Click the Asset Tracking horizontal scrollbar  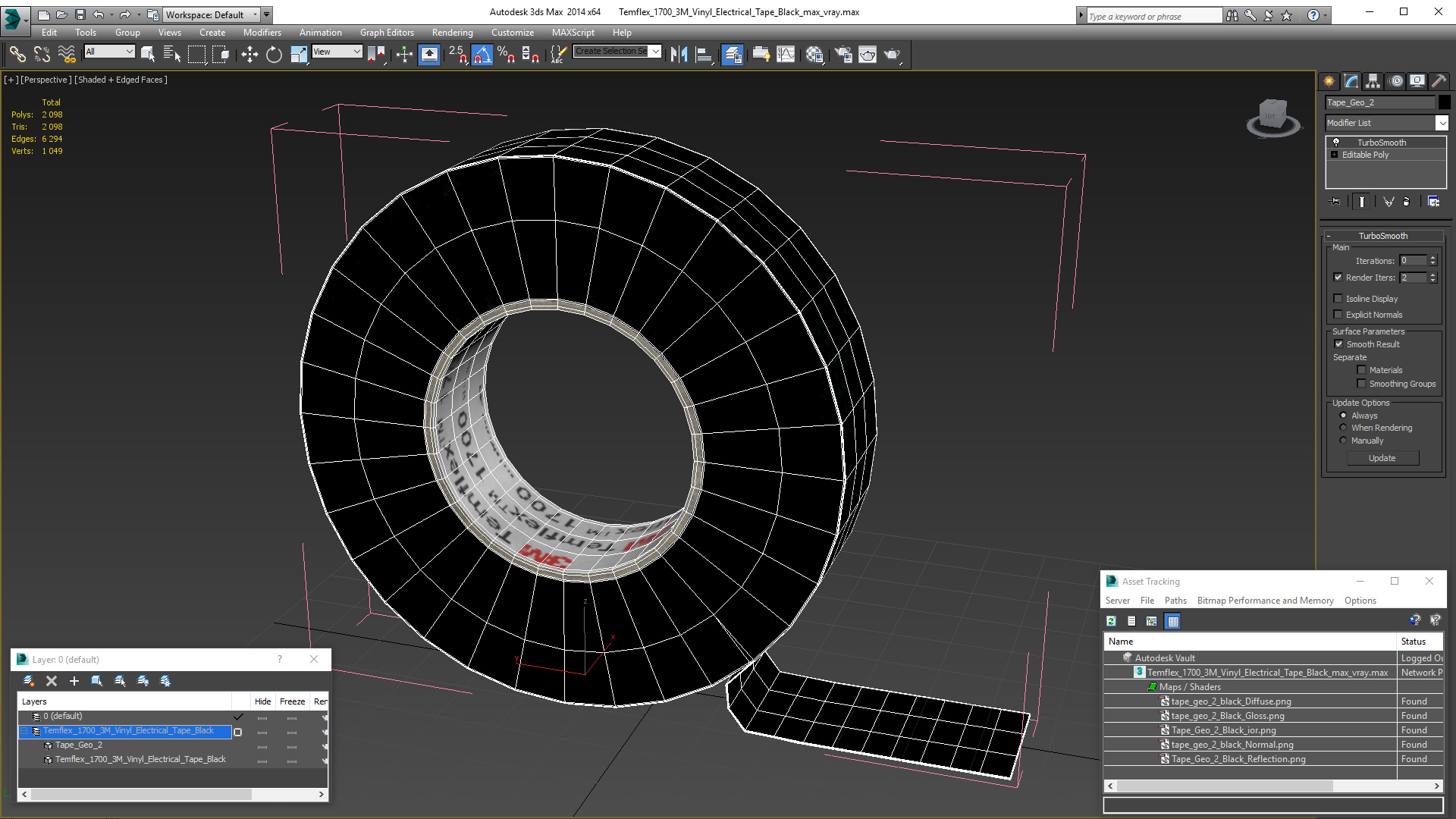1273,786
